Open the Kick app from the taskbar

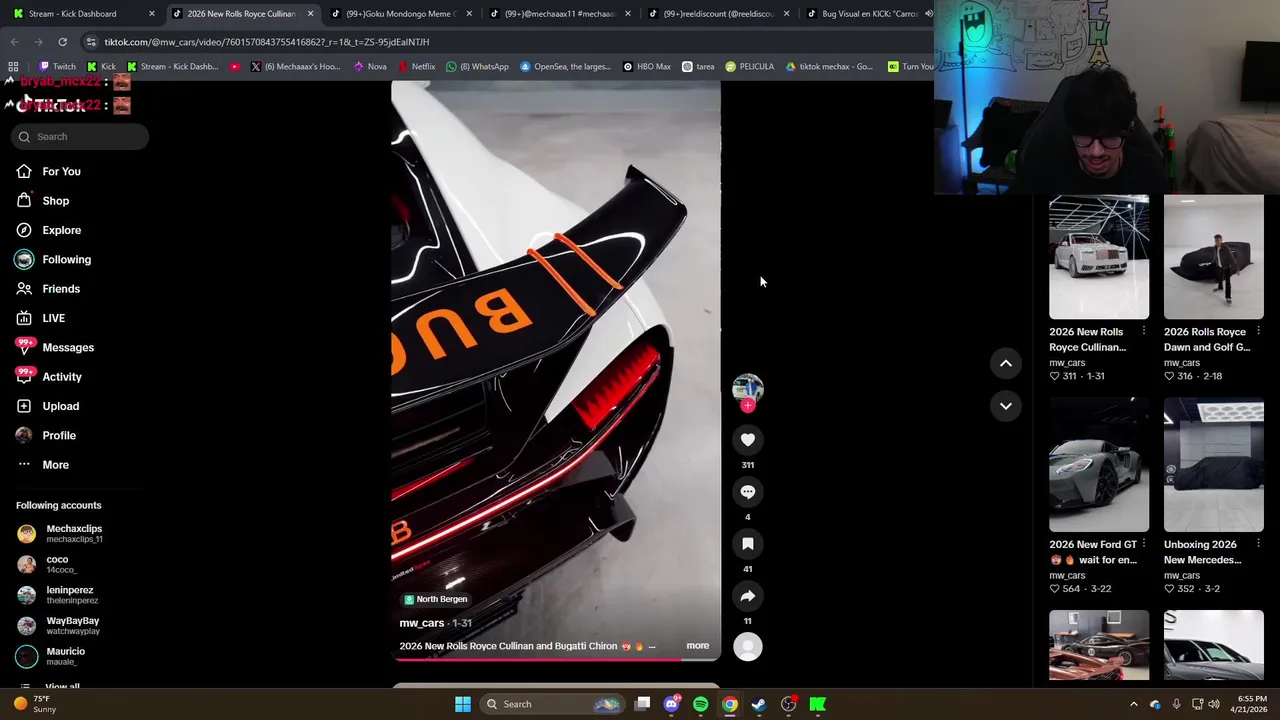pyautogui.click(x=817, y=704)
